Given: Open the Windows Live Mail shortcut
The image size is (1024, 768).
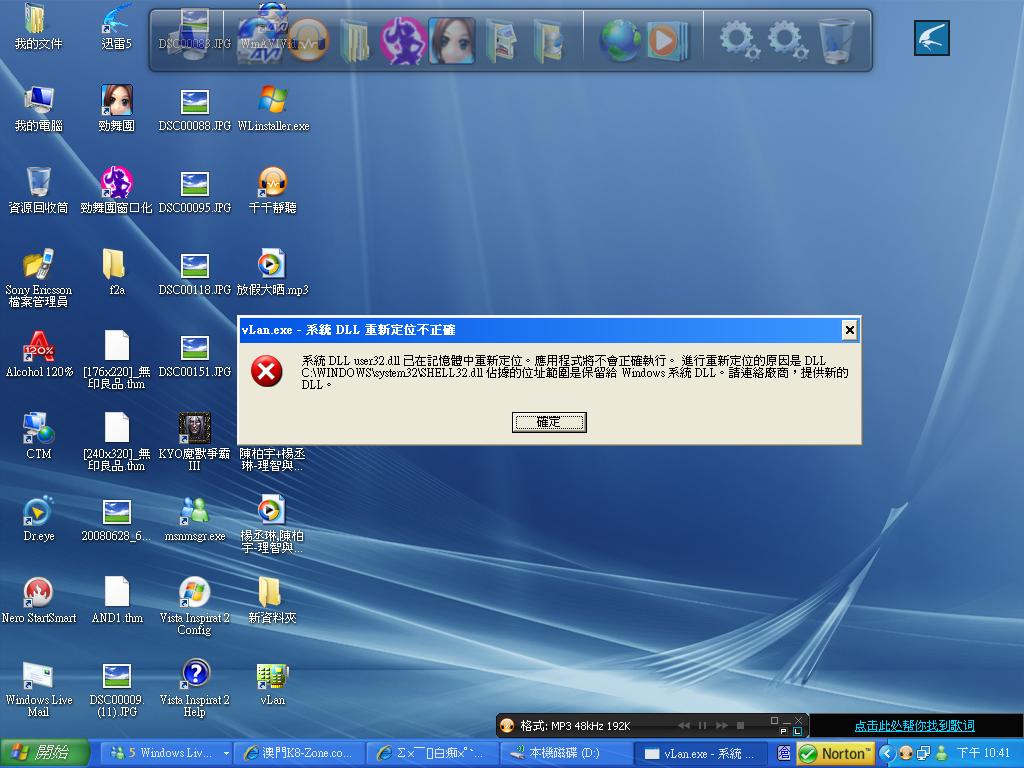Looking at the screenshot, I should point(38,689).
